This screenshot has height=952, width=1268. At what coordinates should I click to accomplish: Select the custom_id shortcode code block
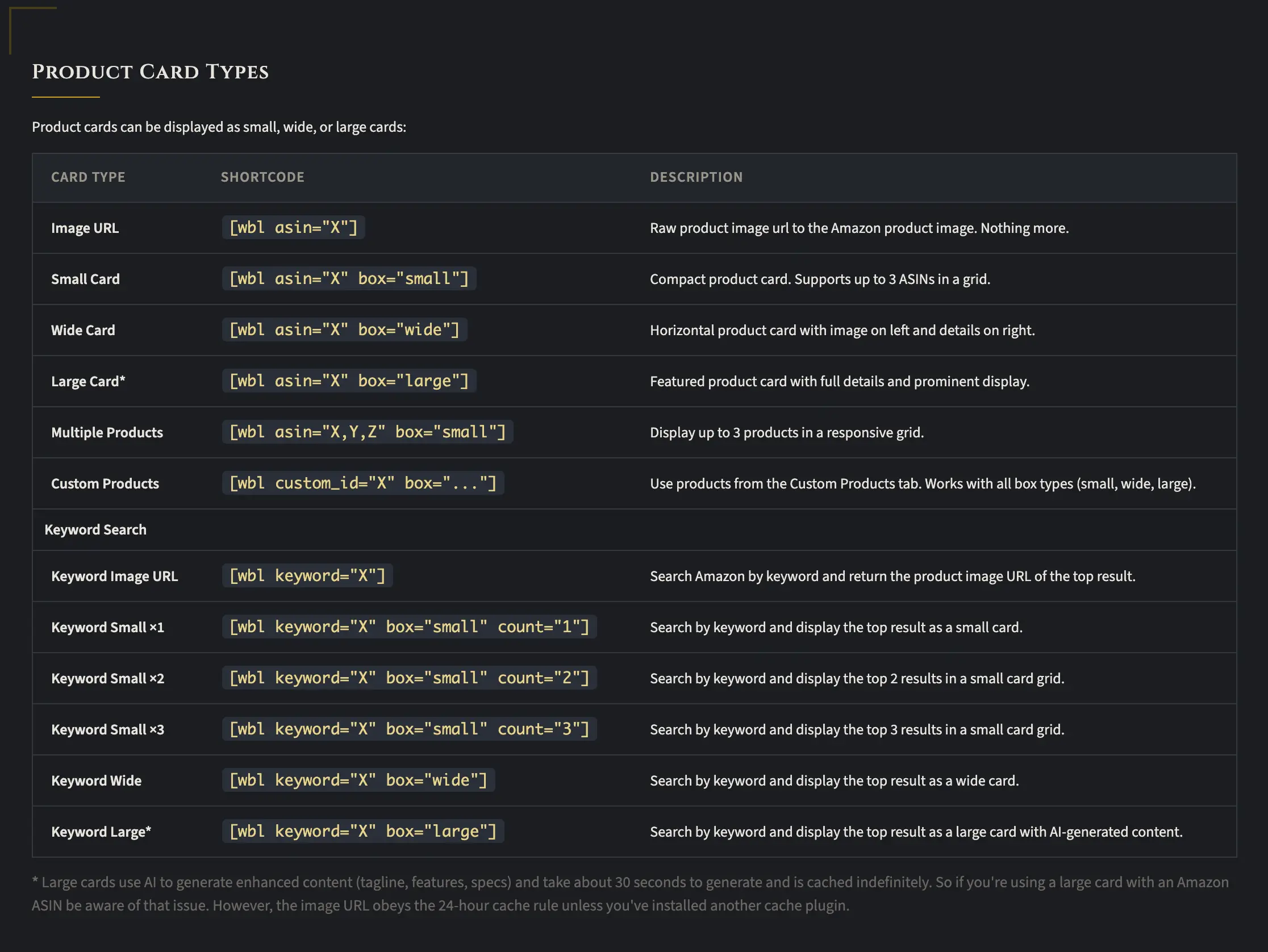(x=362, y=483)
